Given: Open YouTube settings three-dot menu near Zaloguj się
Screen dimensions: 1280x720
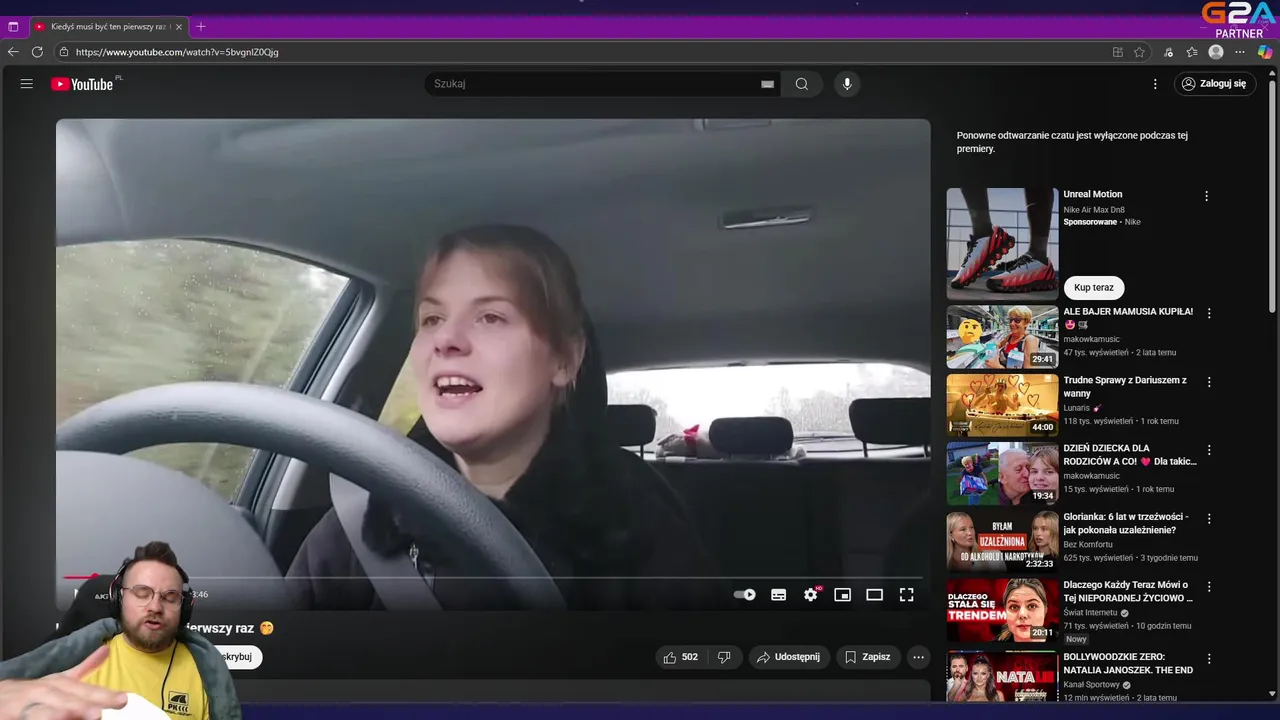Looking at the screenshot, I should click(1155, 84).
